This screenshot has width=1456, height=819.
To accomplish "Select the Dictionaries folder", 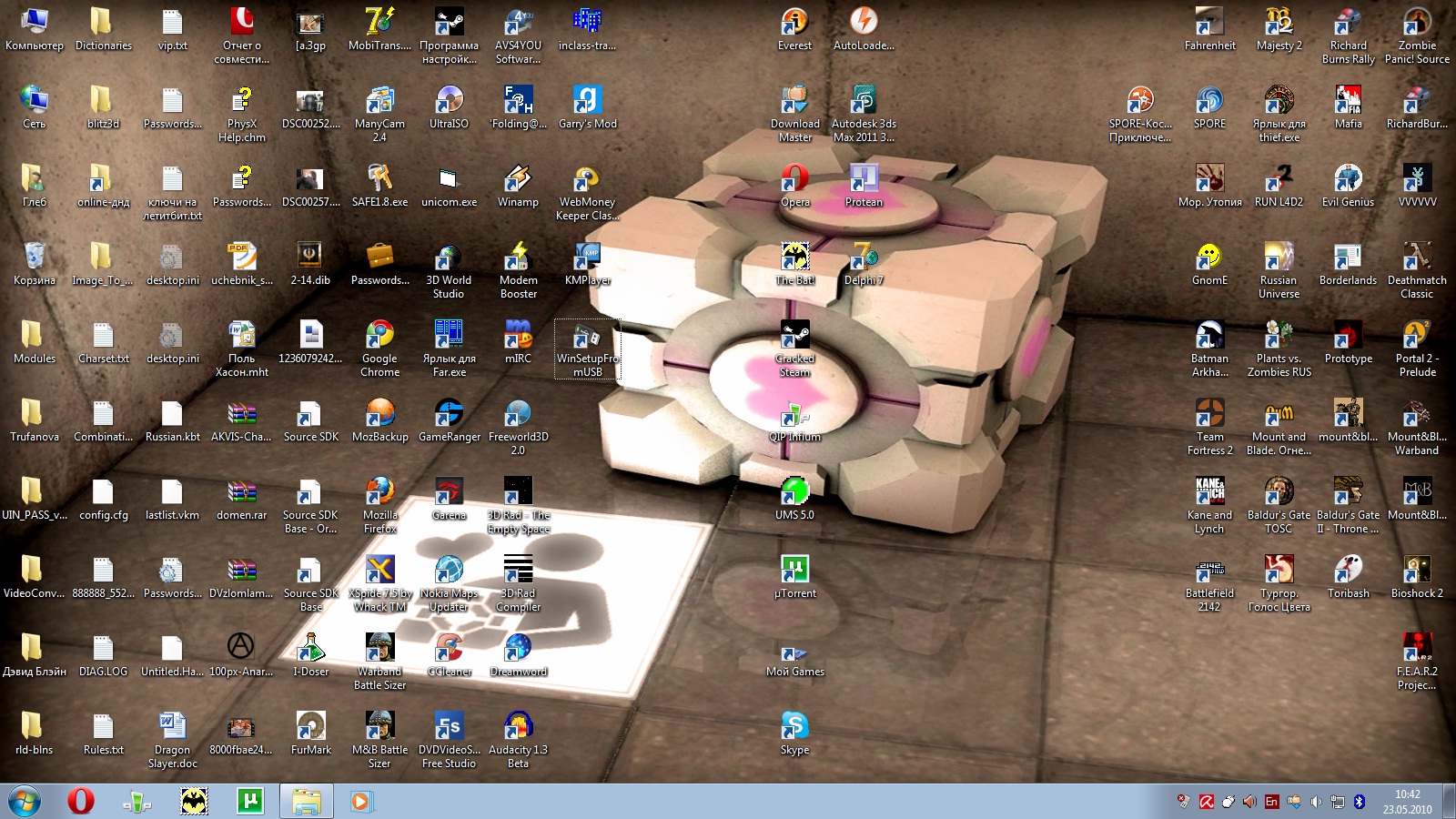I will click(x=103, y=24).
